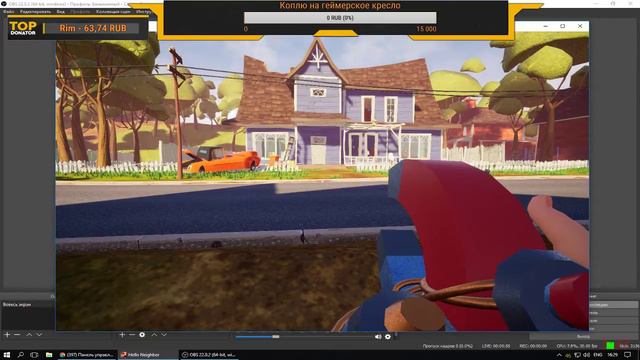Add a new scene with the plus icon
Viewport: 640px width, 360px height.
[x=7, y=335]
